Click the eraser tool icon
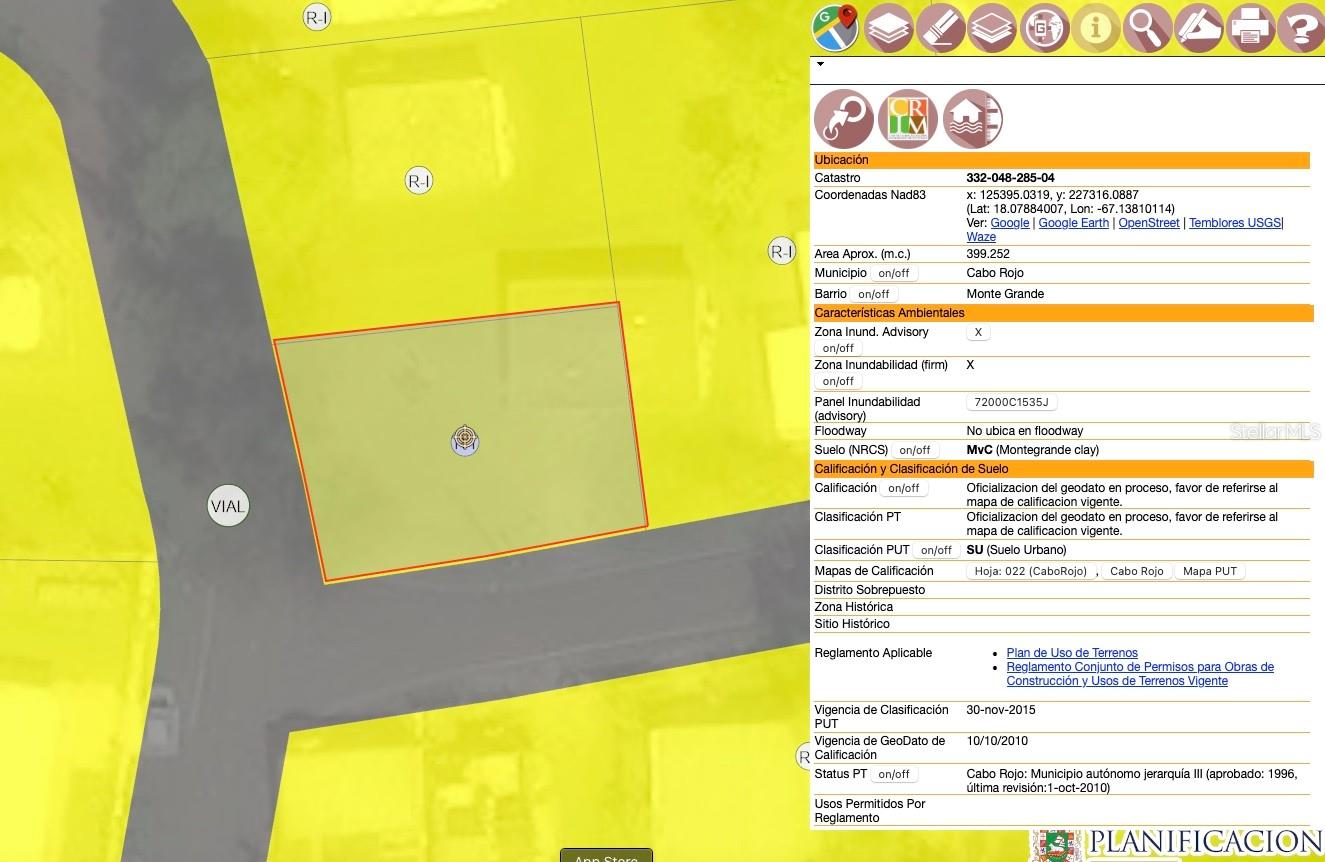 (940, 28)
